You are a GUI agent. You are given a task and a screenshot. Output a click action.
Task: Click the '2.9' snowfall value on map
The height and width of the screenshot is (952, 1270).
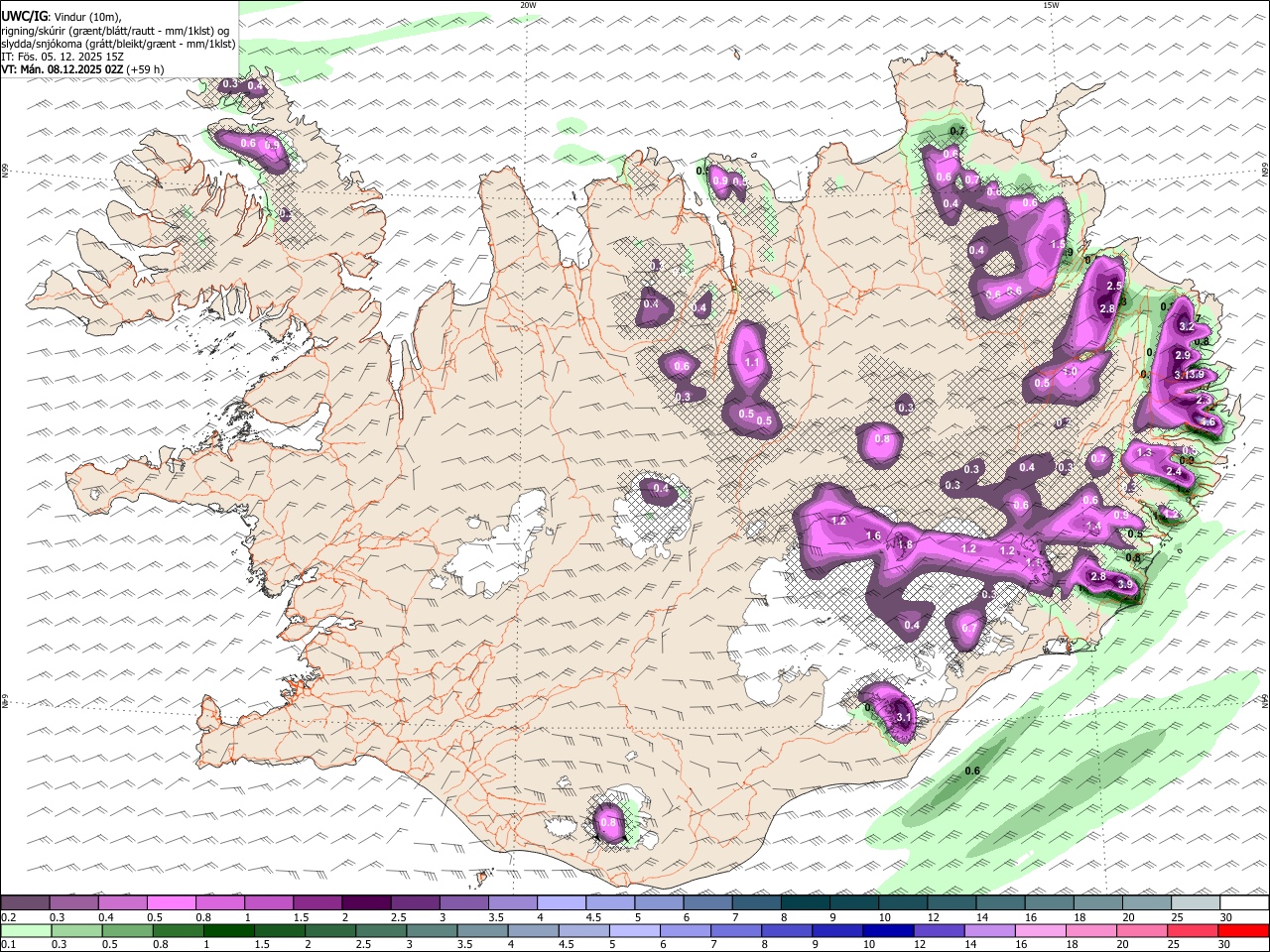(1182, 355)
